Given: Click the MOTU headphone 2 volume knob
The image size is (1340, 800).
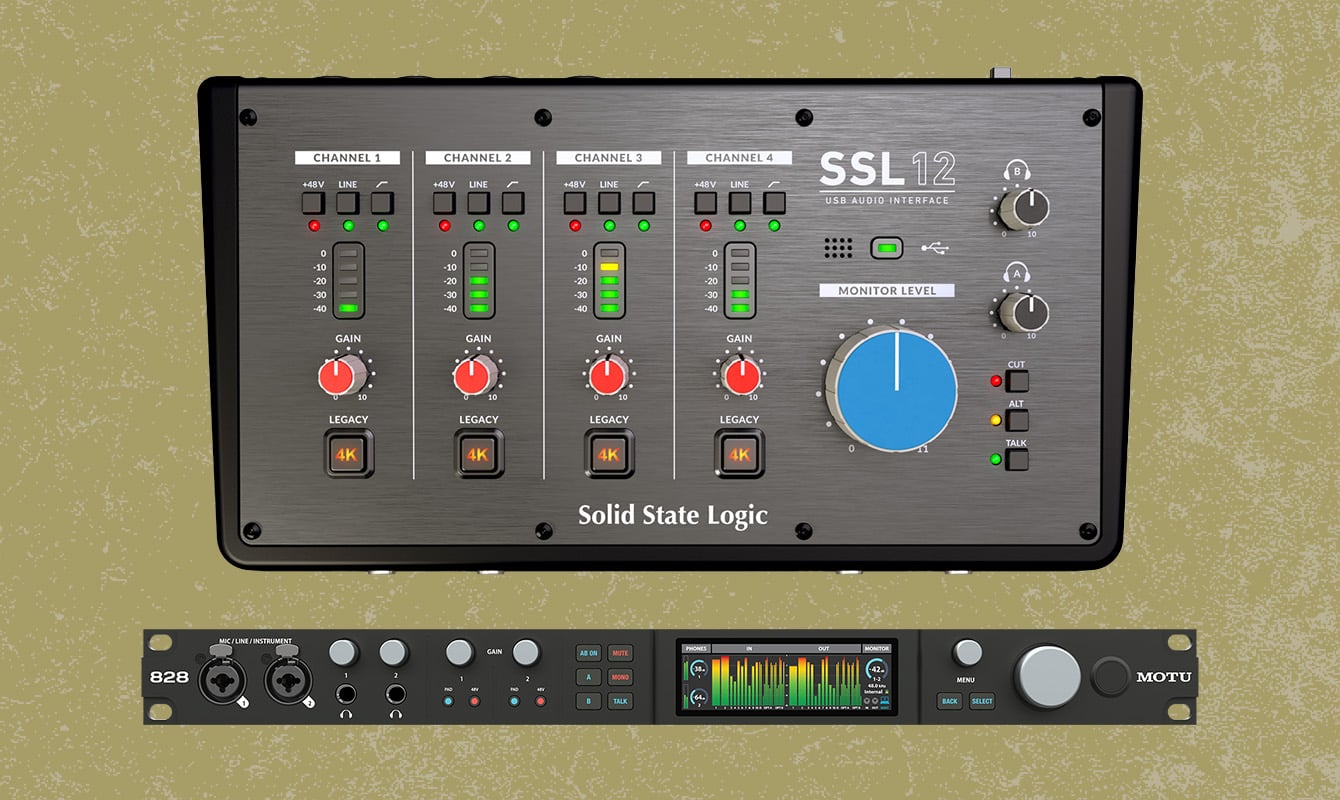Looking at the screenshot, I should point(394,653).
